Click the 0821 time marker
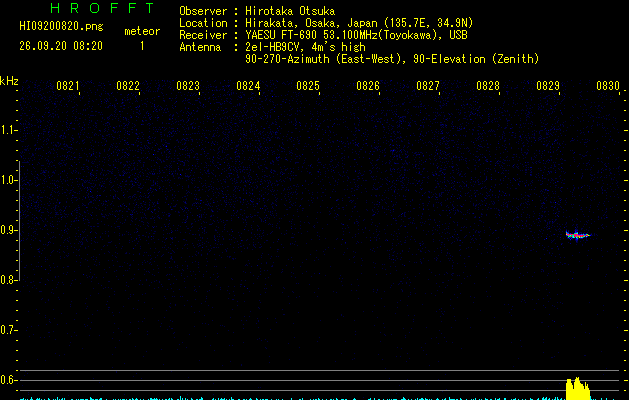The height and width of the screenshot is (400, 629). 67,86
